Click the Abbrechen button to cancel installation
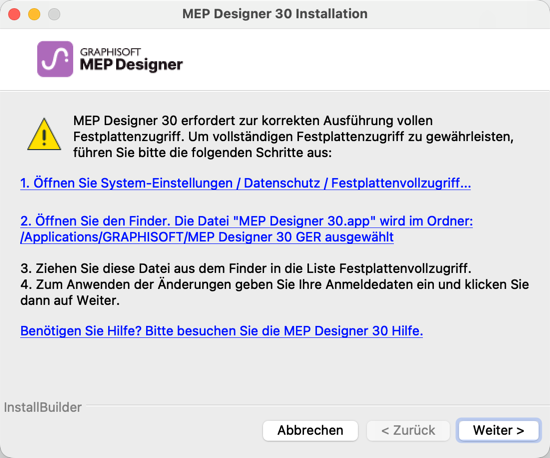This screenshot has height=458, width=550. coord(310,430)
